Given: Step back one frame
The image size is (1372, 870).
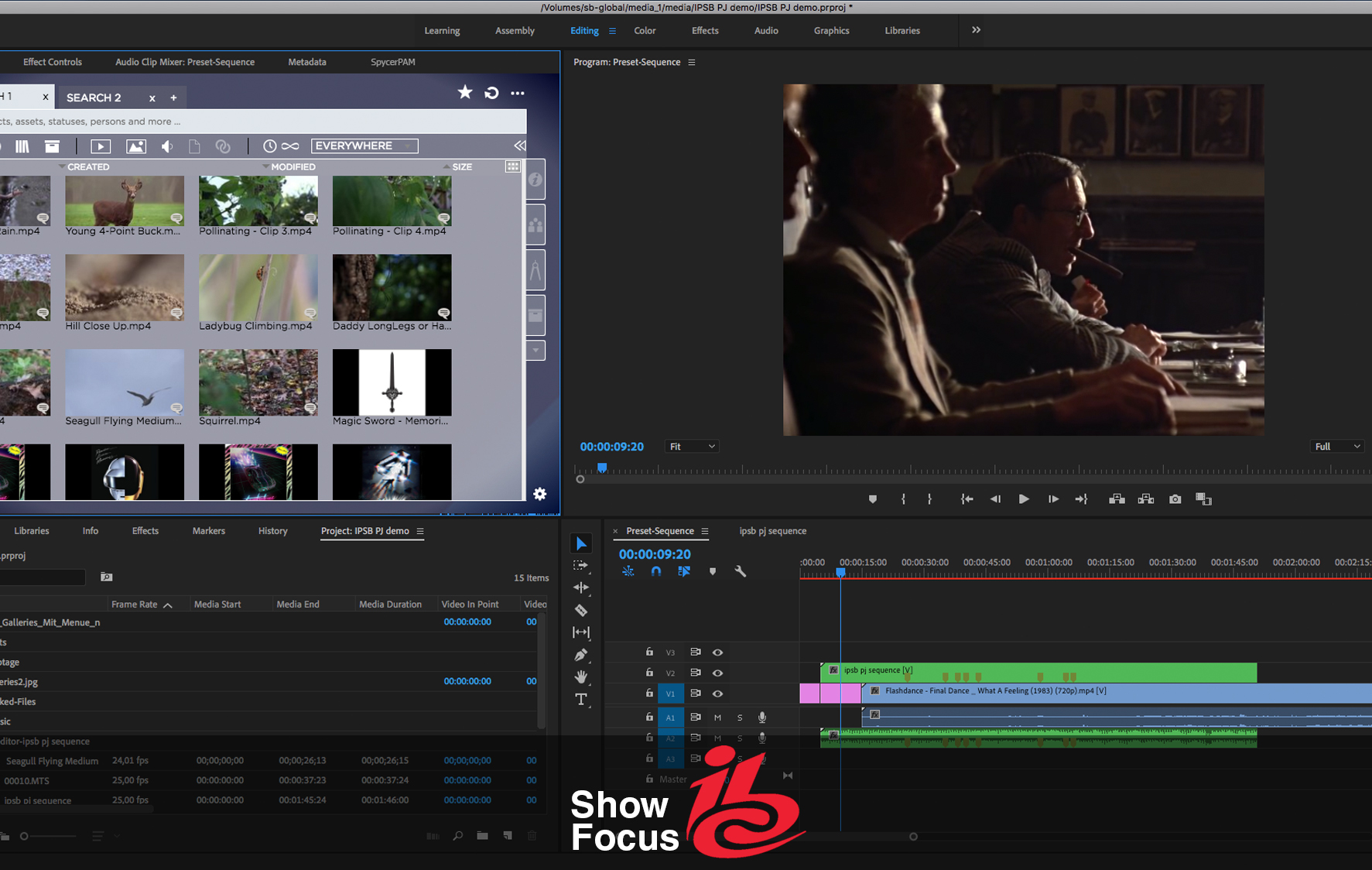Looking at the screenshot, I should coord(995,499).
